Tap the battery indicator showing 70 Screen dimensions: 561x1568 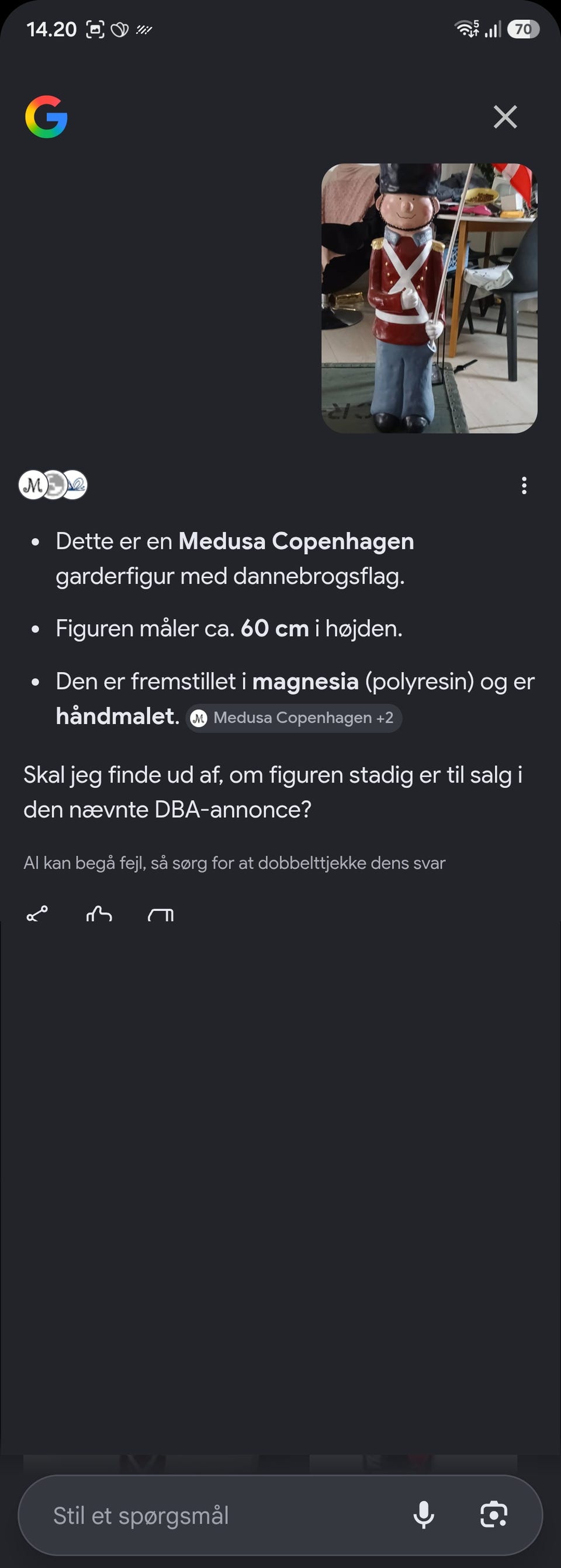click(x=523, y=29)
